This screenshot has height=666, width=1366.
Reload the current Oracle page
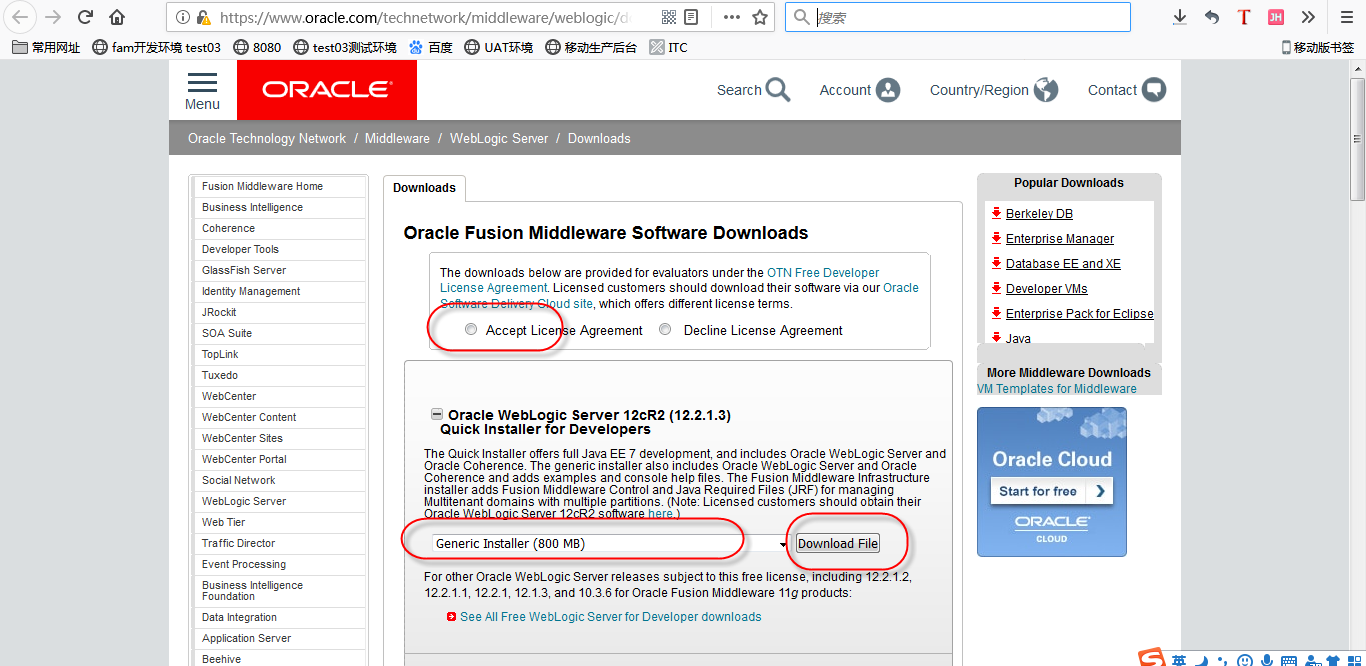tap(86, 17)
